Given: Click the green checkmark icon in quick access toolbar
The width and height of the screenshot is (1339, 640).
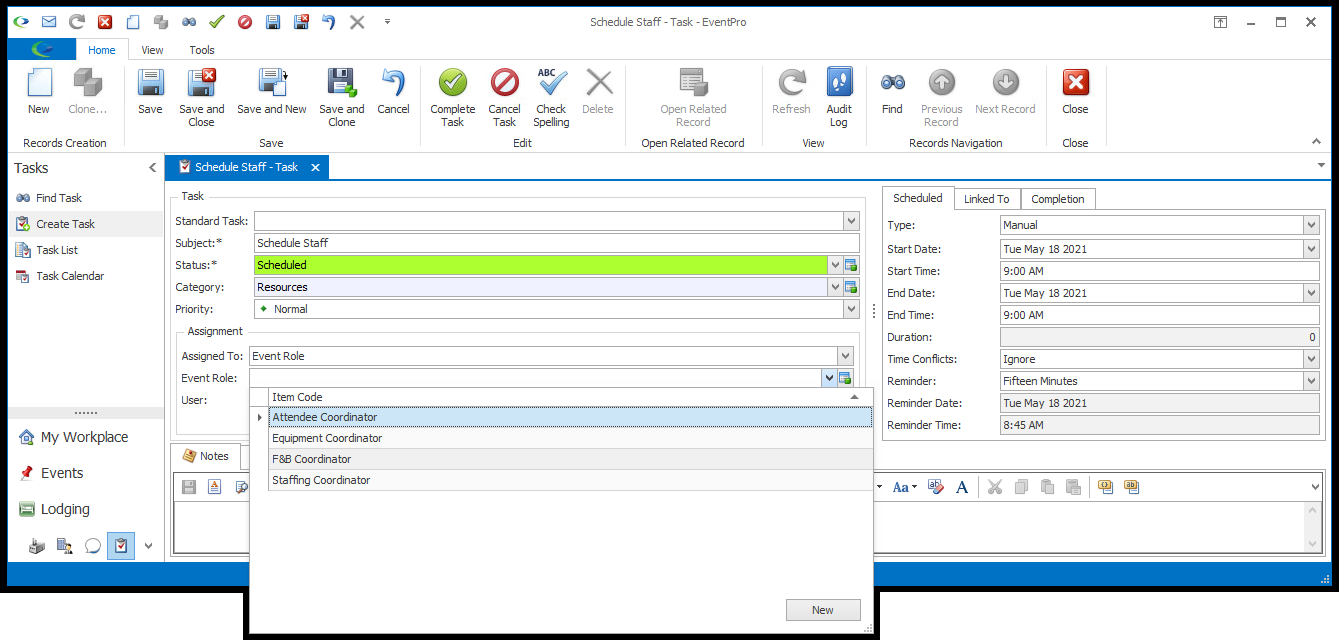Looking at the screenshot, I should pos(216,22).
